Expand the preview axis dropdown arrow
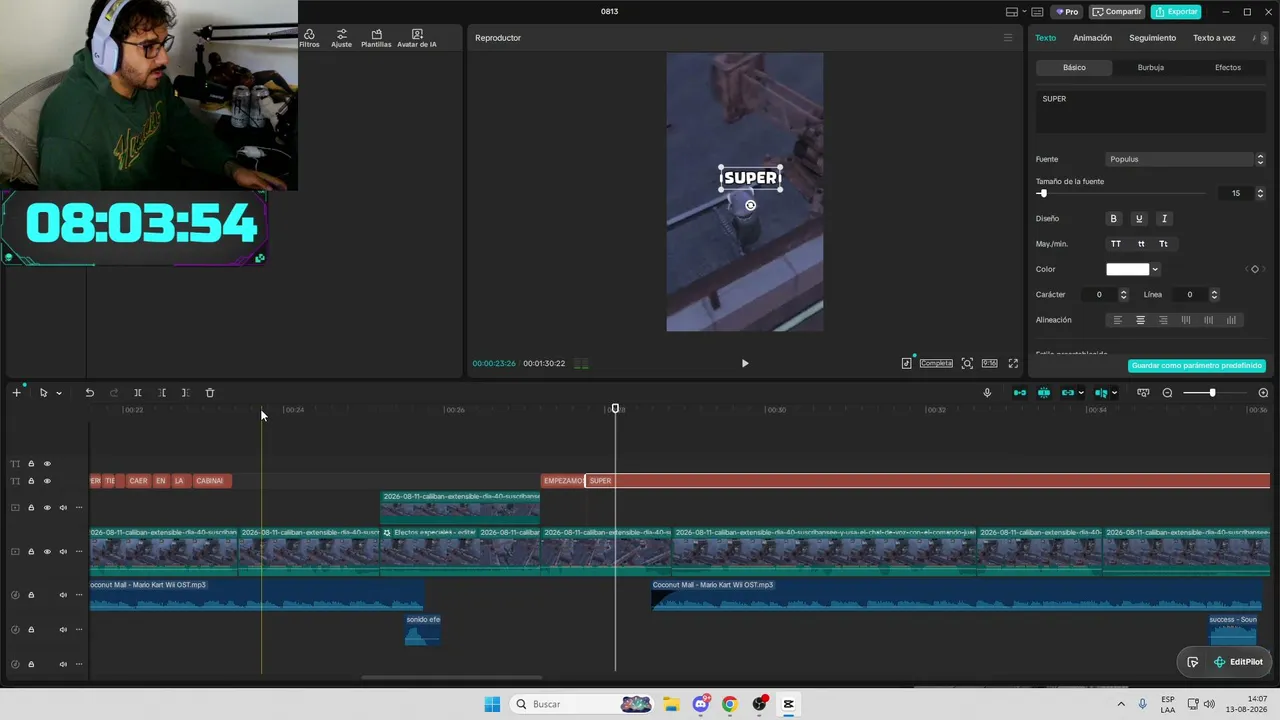The image size is (1280, 720). pos(1114,393)
